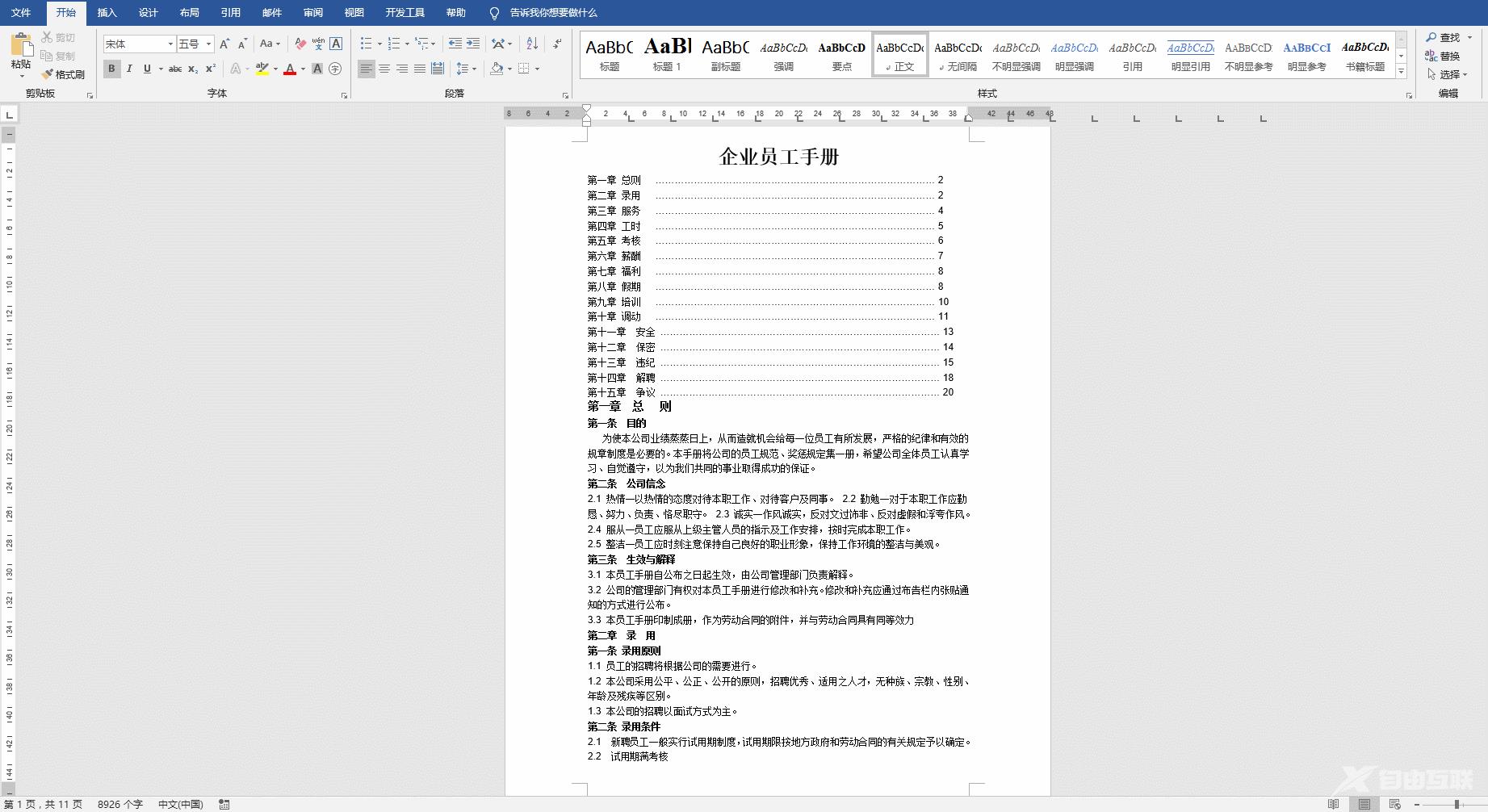Switch to the 插入 ribbon tab

107,13
